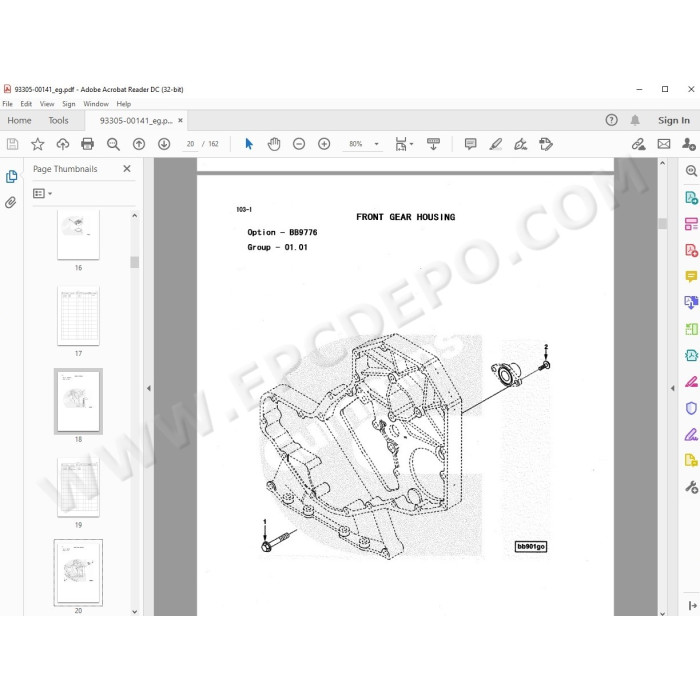Open the Window menu
This screenshot has width=700, height=700.
coord(96,104)
